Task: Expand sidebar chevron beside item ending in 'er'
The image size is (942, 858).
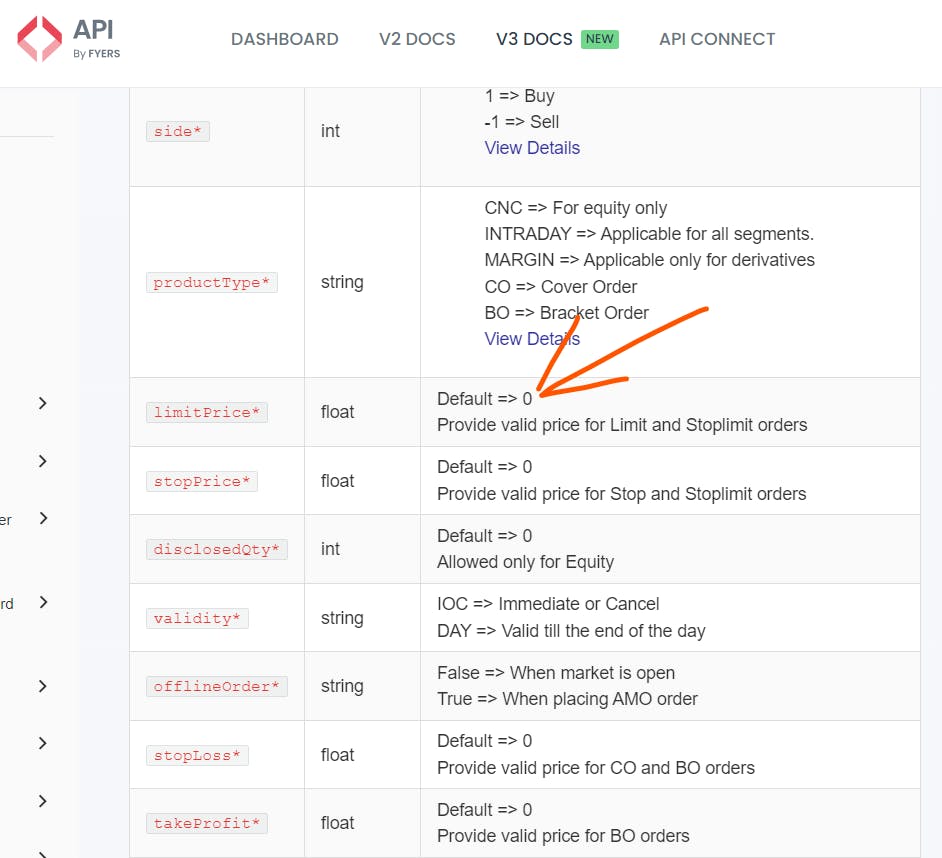Action: (x=42, y=518)
